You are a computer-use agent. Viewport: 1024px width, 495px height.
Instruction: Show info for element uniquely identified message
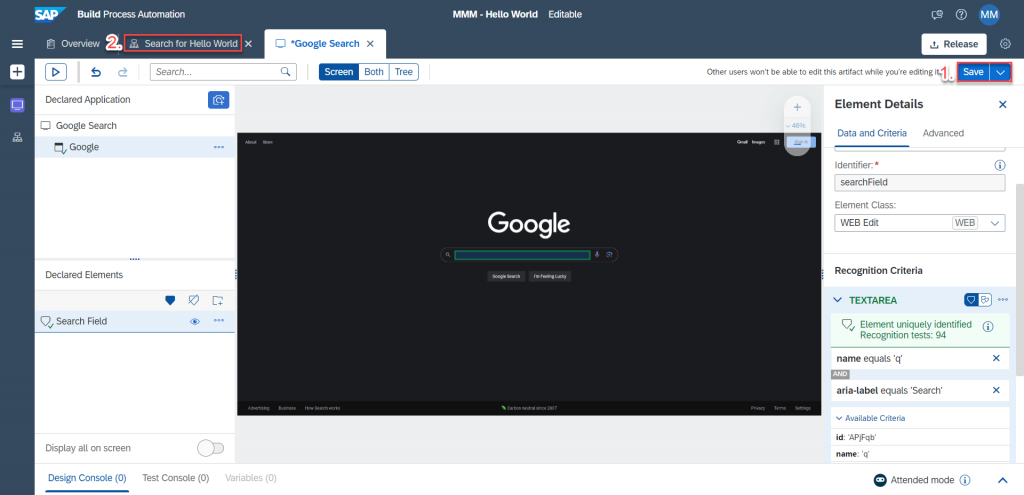(x=988, y=327)
